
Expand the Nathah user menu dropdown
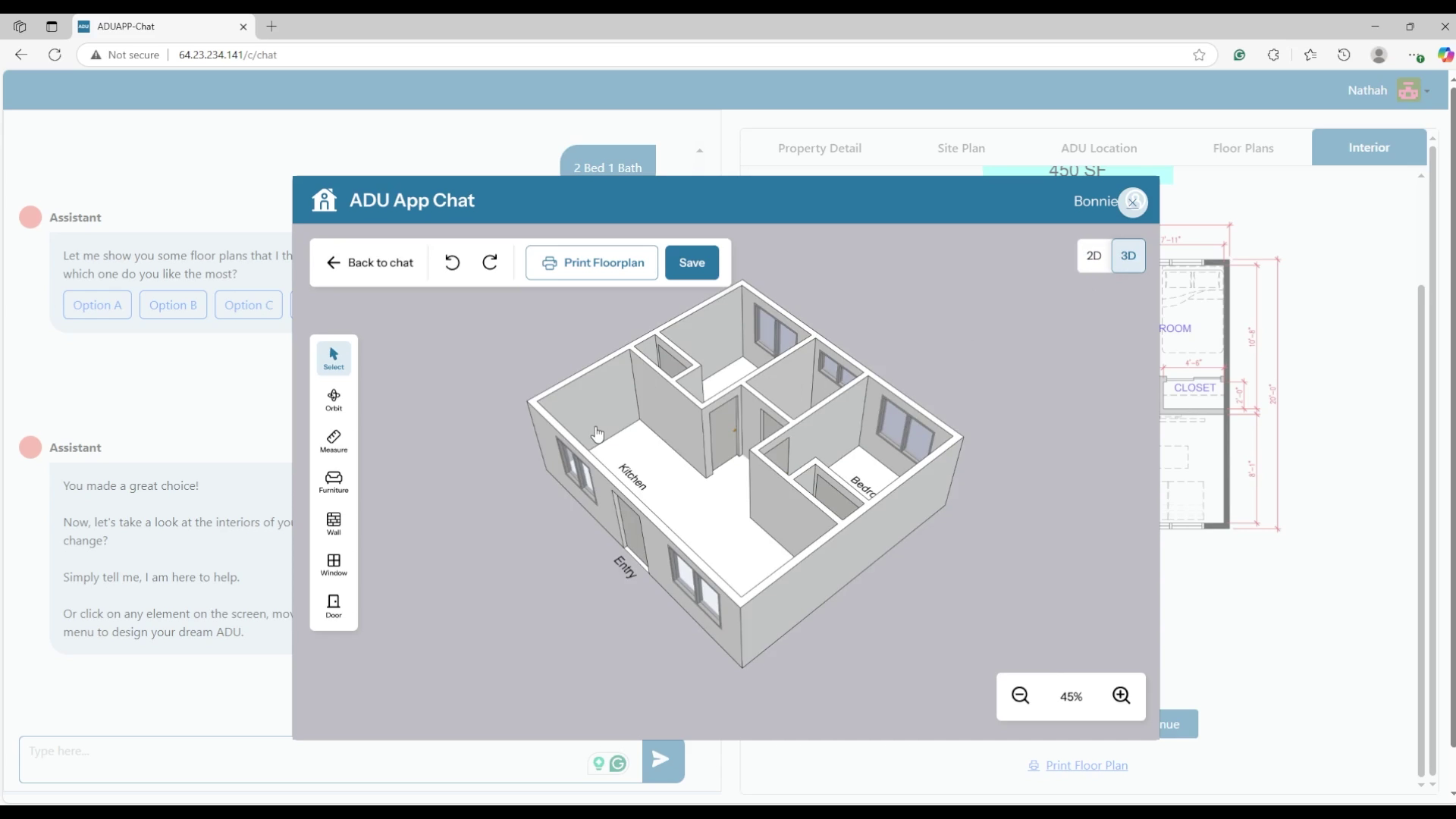pos(1427,91)
